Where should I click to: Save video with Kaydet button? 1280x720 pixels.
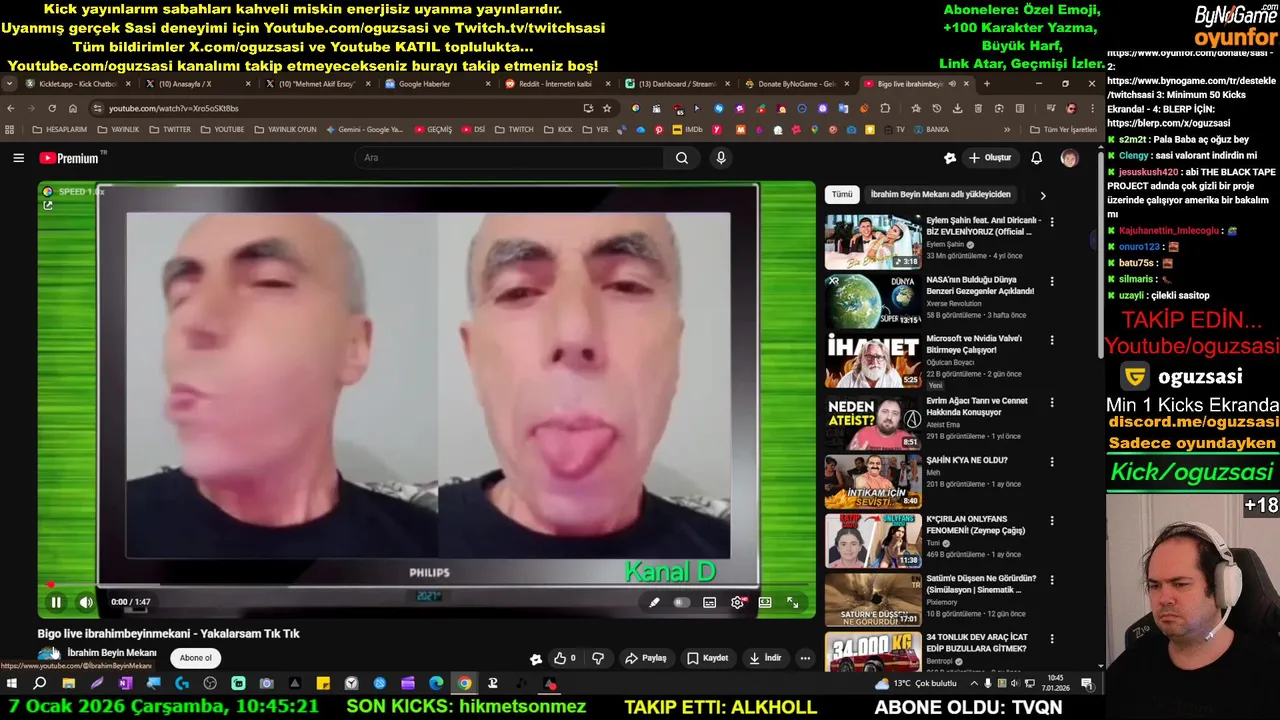[708, 658]
